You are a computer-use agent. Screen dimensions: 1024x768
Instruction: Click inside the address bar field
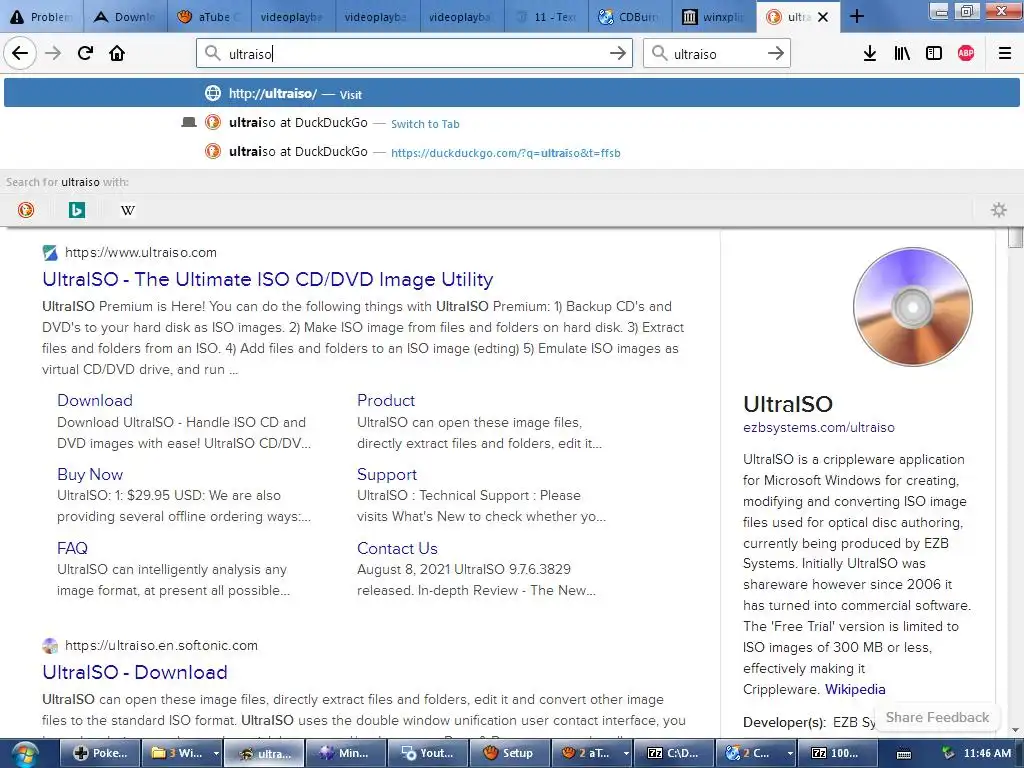414,53
